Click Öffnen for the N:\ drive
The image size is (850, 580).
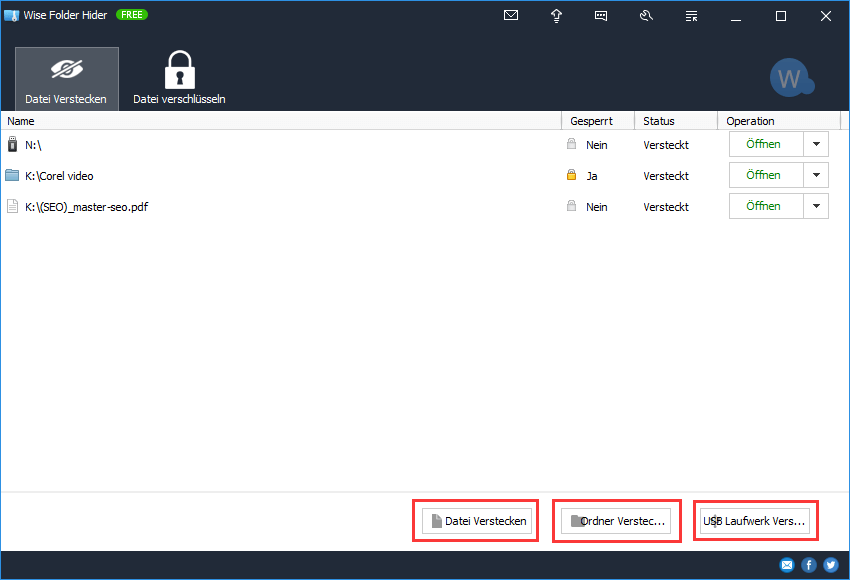click(765, 144)
